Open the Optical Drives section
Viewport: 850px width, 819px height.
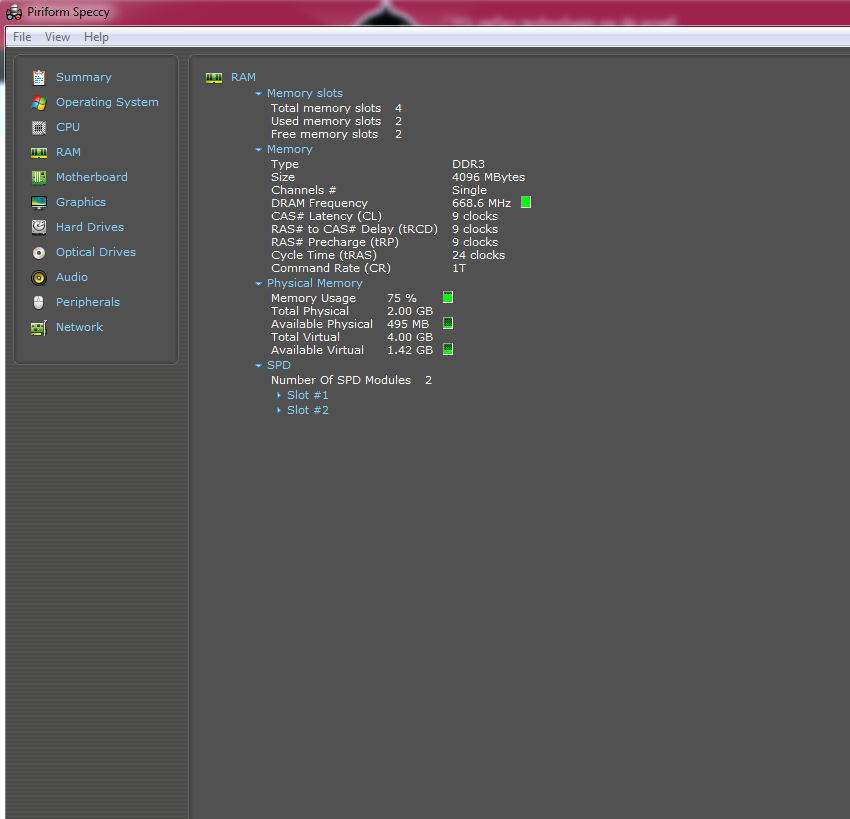click(x=96, y=252)
